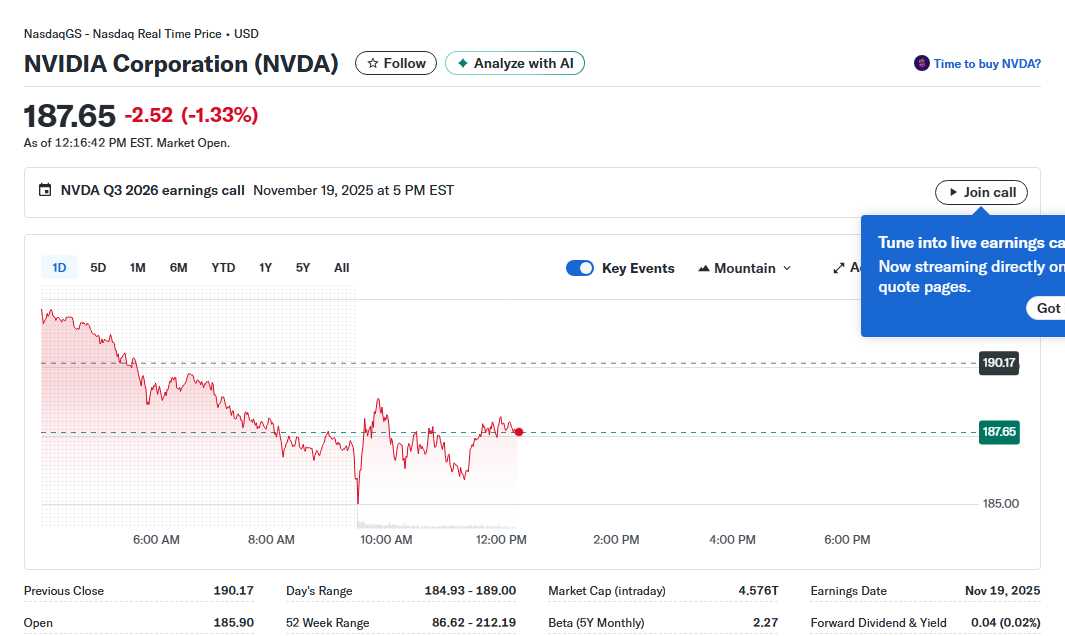Open chart style options next to Mountain

[x=789, y=267]
